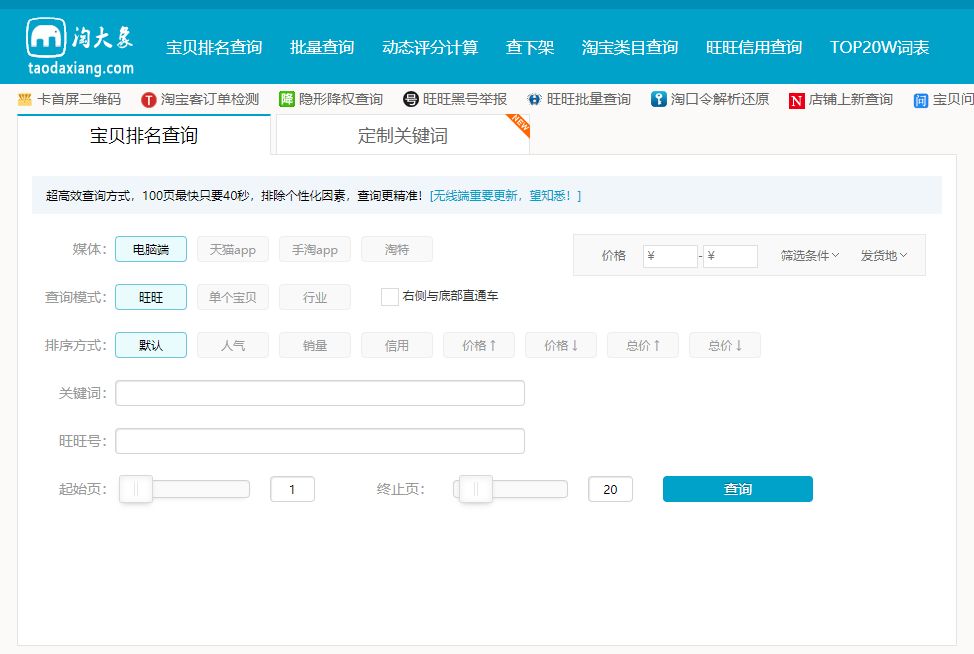Open 淘宝类目查询 in top navigation

(630, 47)
